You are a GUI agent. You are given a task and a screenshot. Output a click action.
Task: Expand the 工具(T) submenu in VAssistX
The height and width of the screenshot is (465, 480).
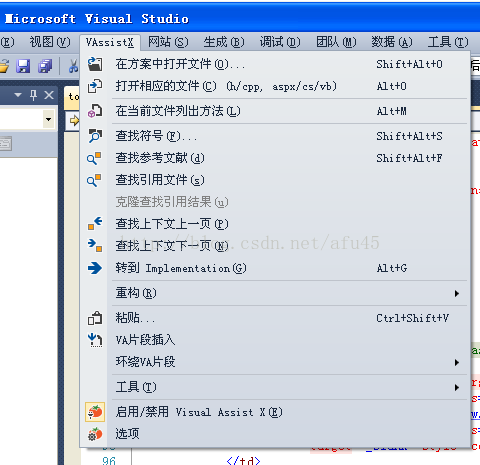point(457,387)
